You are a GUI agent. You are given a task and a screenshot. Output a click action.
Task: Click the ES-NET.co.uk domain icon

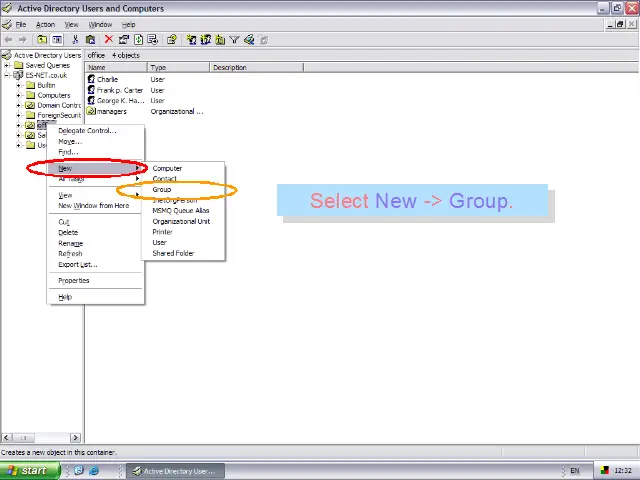18,75
